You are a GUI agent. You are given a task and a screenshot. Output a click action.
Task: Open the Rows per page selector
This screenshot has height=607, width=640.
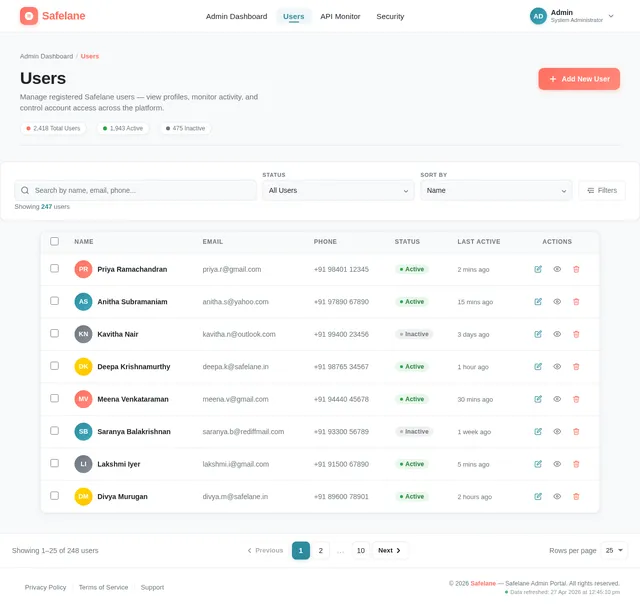pos(614,550)
